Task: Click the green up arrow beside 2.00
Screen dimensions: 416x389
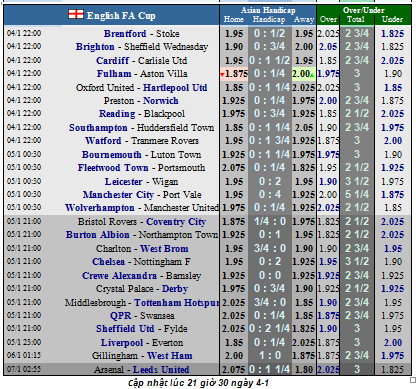Action: 312,75
